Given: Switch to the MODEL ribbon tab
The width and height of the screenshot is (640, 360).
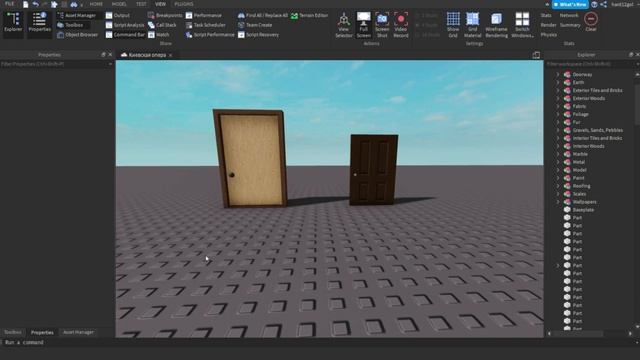Looking at the screenshot, I should (x=119, y=4).
